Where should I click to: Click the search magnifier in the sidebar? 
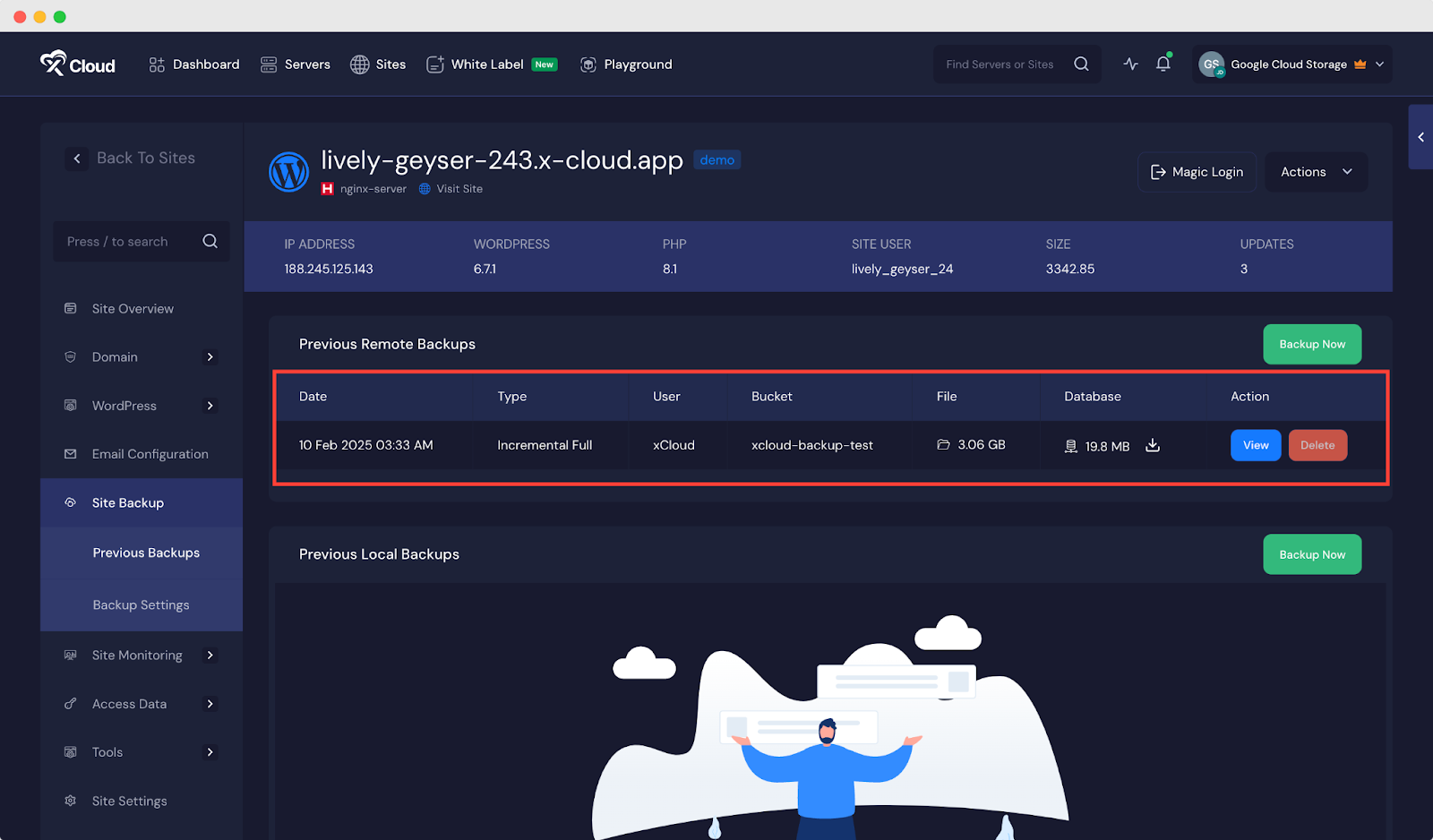pos(210,241)
